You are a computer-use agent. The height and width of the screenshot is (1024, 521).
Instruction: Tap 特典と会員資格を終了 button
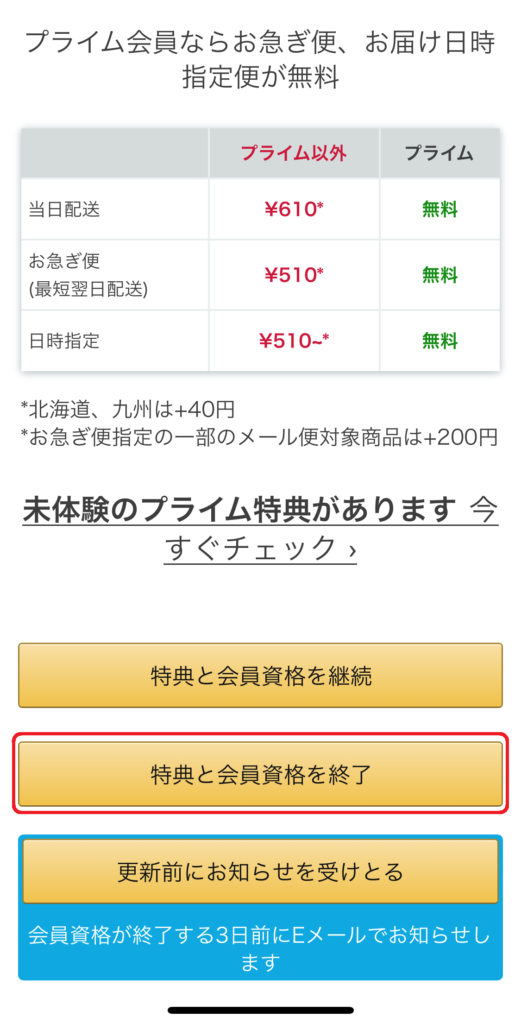coord(260,774)
